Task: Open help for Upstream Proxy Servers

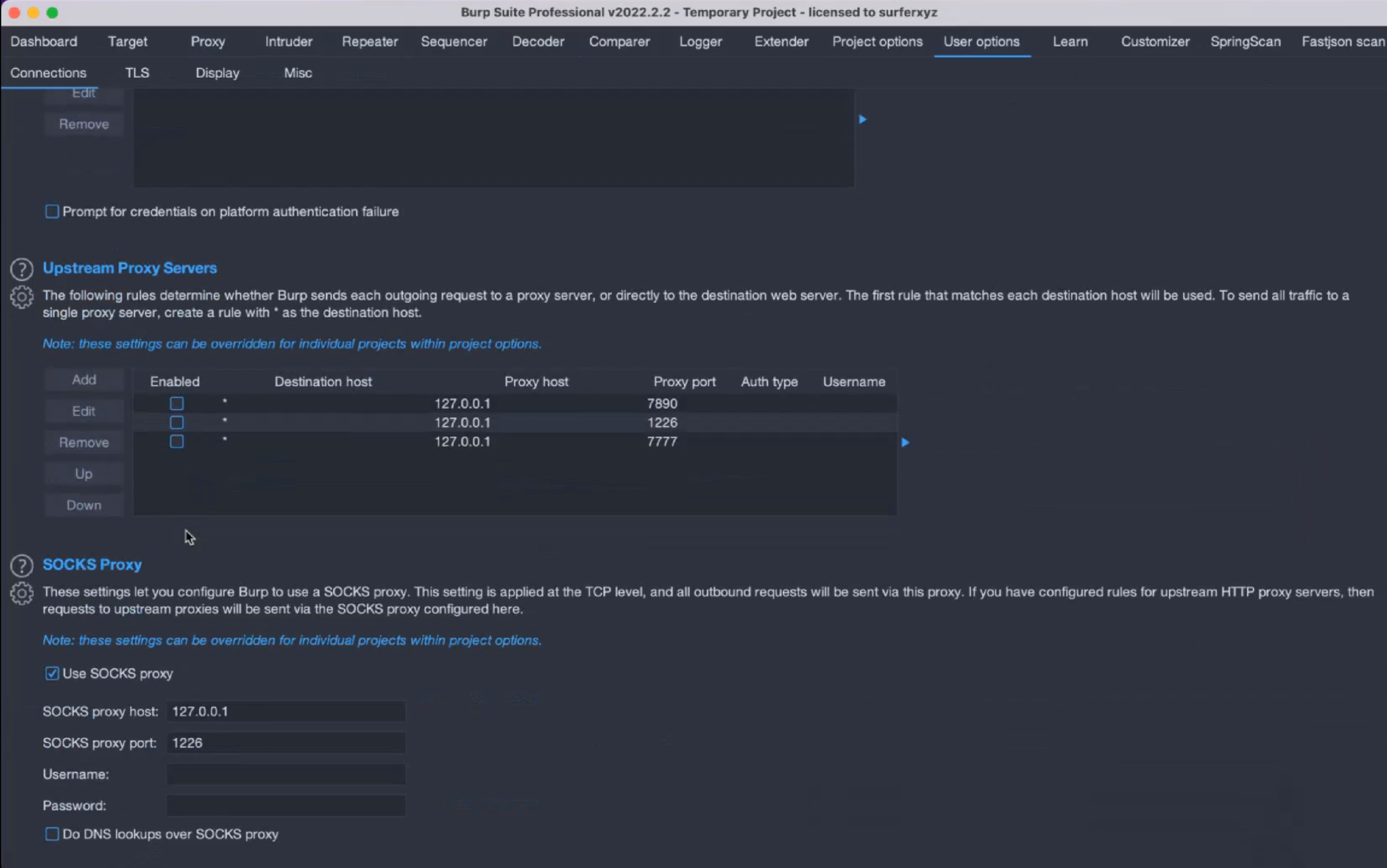Action: tap(21, 269)
